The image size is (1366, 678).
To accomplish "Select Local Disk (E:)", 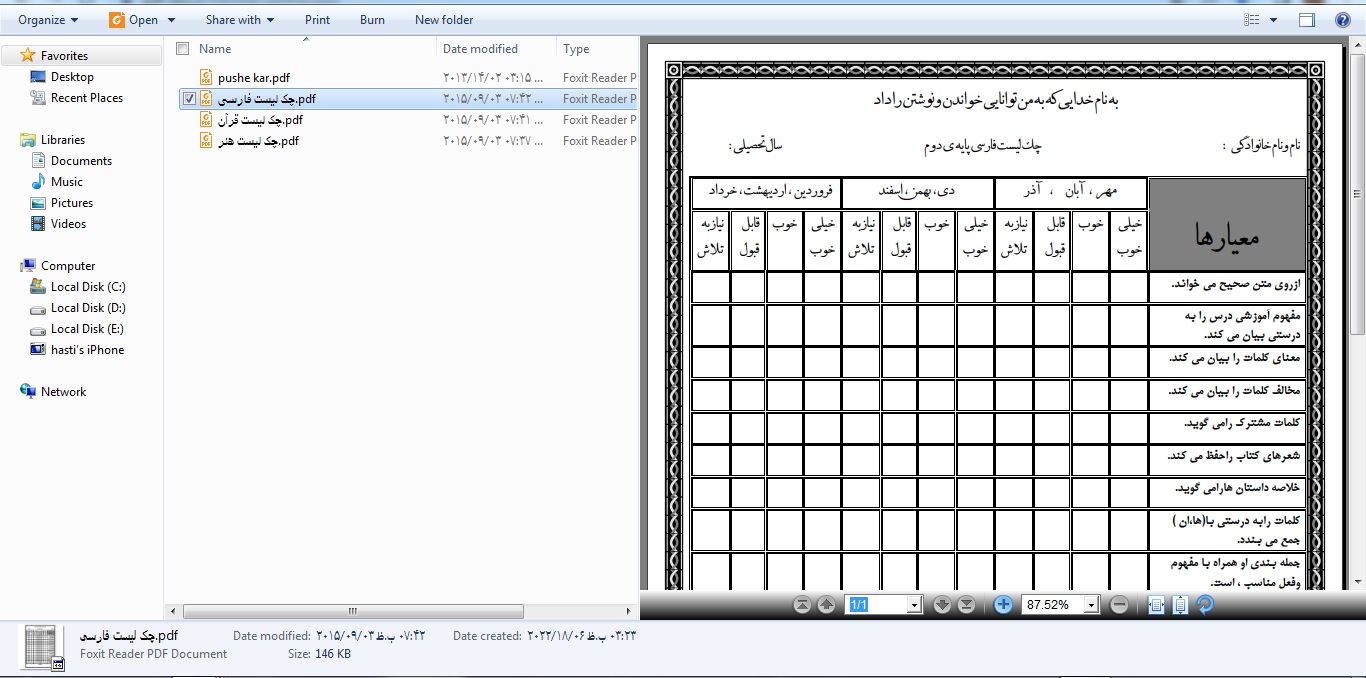I will (x=88, y=329).
